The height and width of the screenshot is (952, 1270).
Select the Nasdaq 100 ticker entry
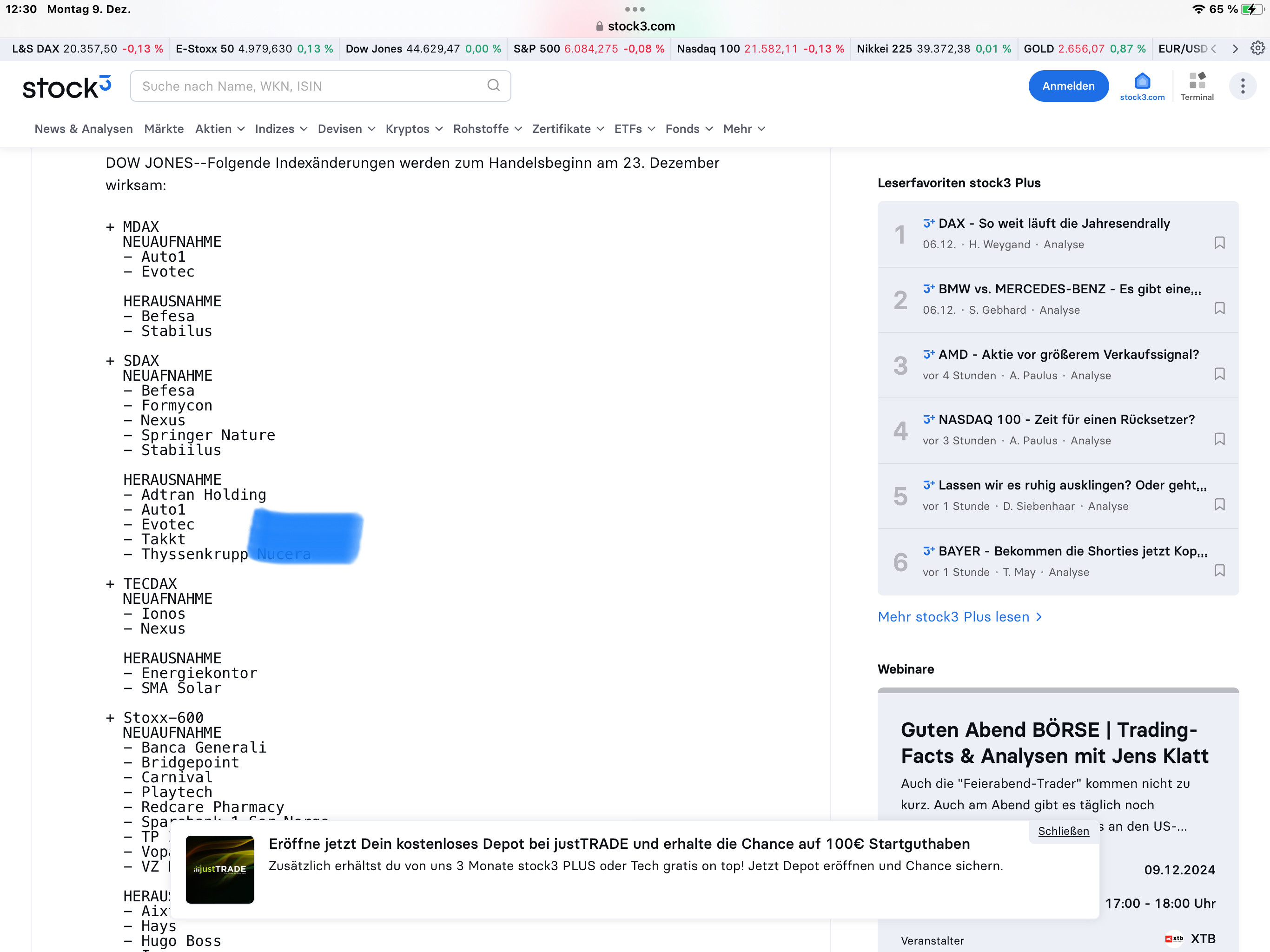[x=760, y=49]
